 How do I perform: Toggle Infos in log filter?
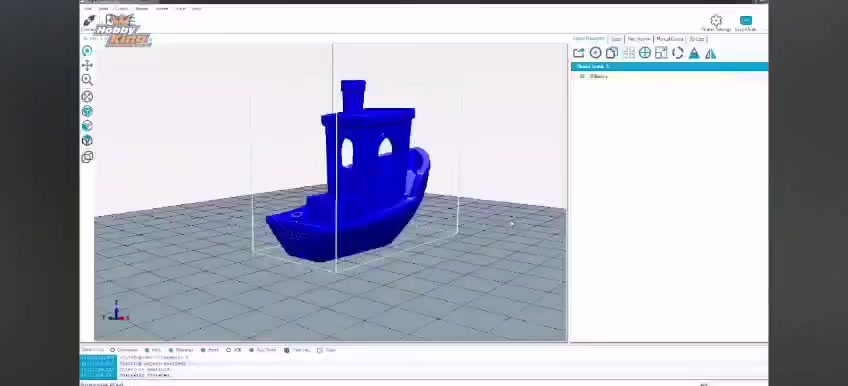(x=153, y=350)
